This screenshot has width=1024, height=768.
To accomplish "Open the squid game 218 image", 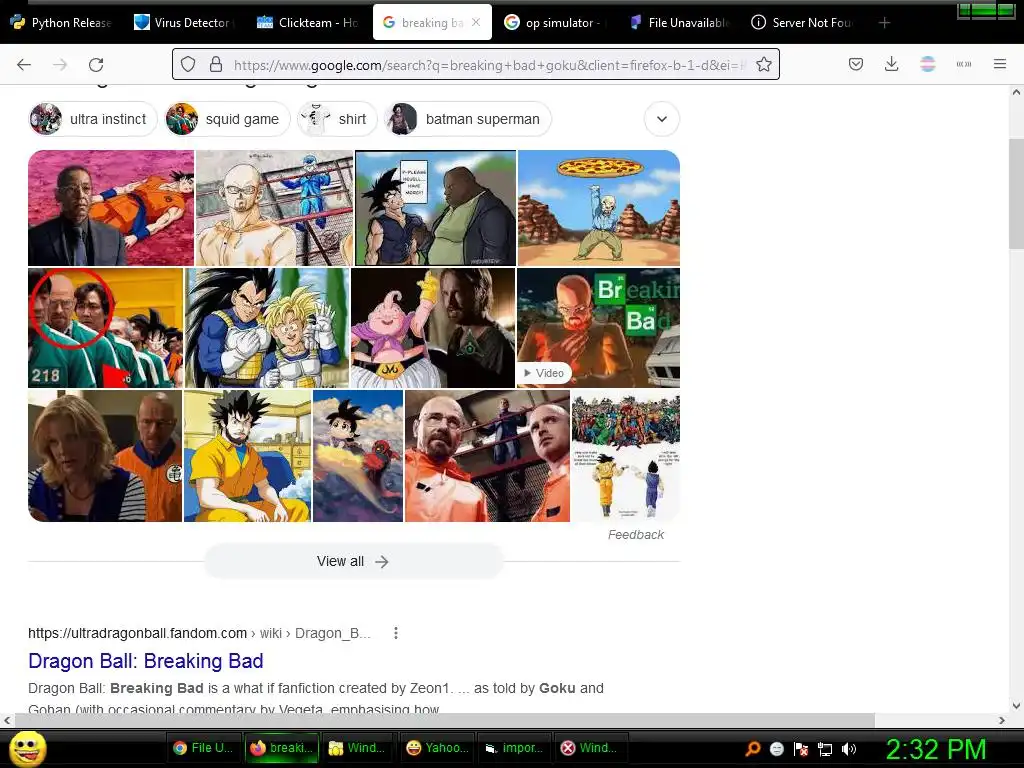I will (x=106, y=328).
